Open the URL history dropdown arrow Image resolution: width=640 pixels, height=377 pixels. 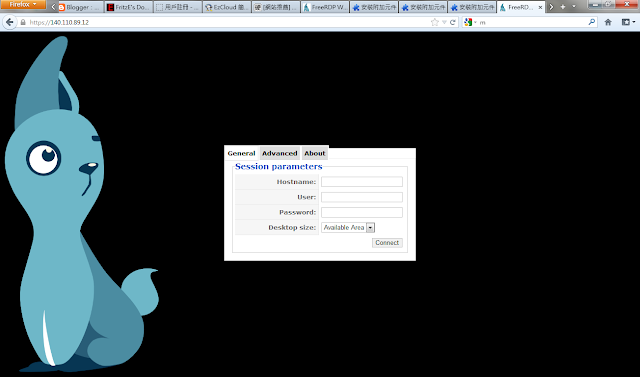[444, 22]
